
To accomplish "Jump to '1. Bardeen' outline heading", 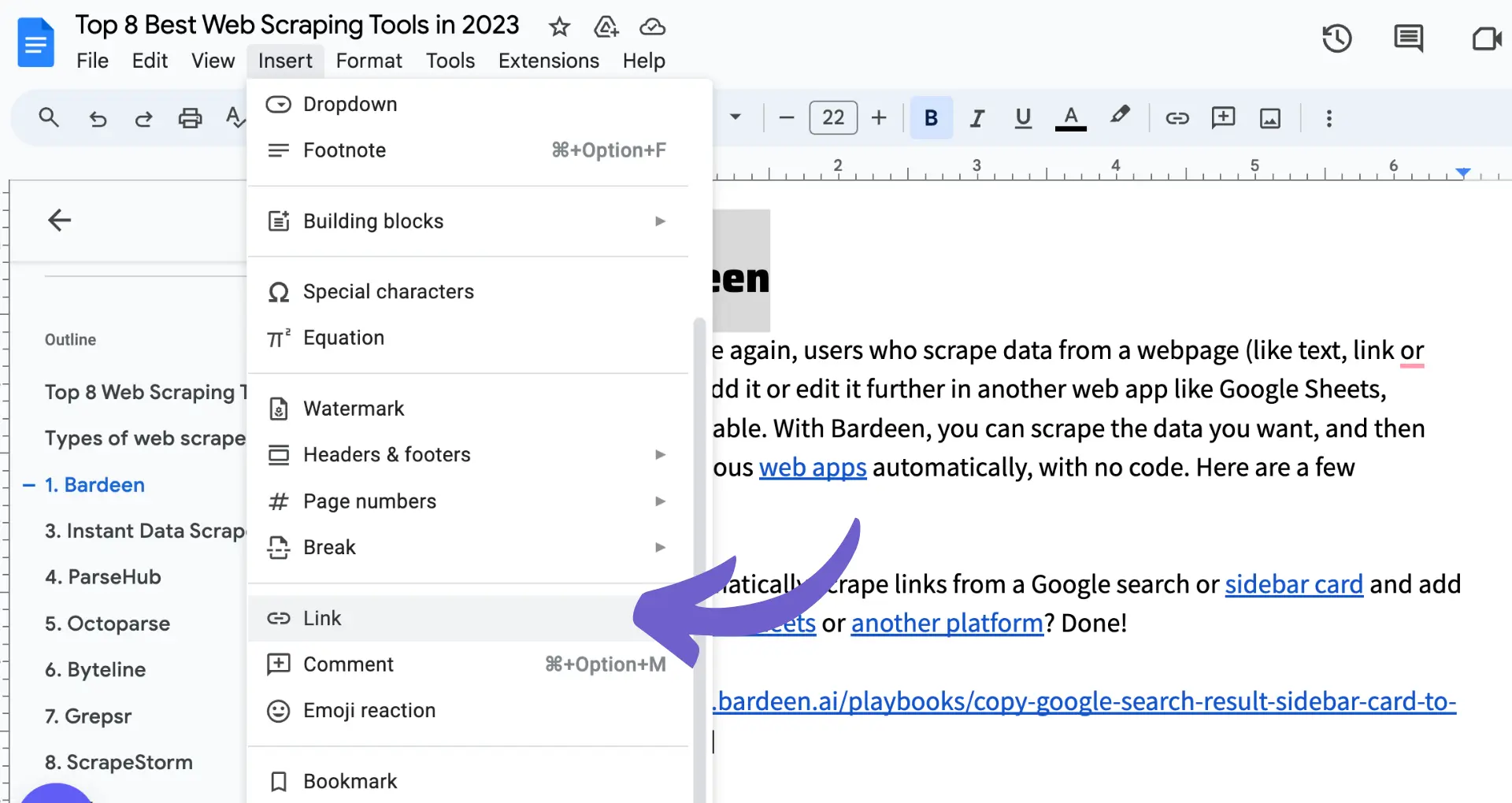I will pos(94,485).
